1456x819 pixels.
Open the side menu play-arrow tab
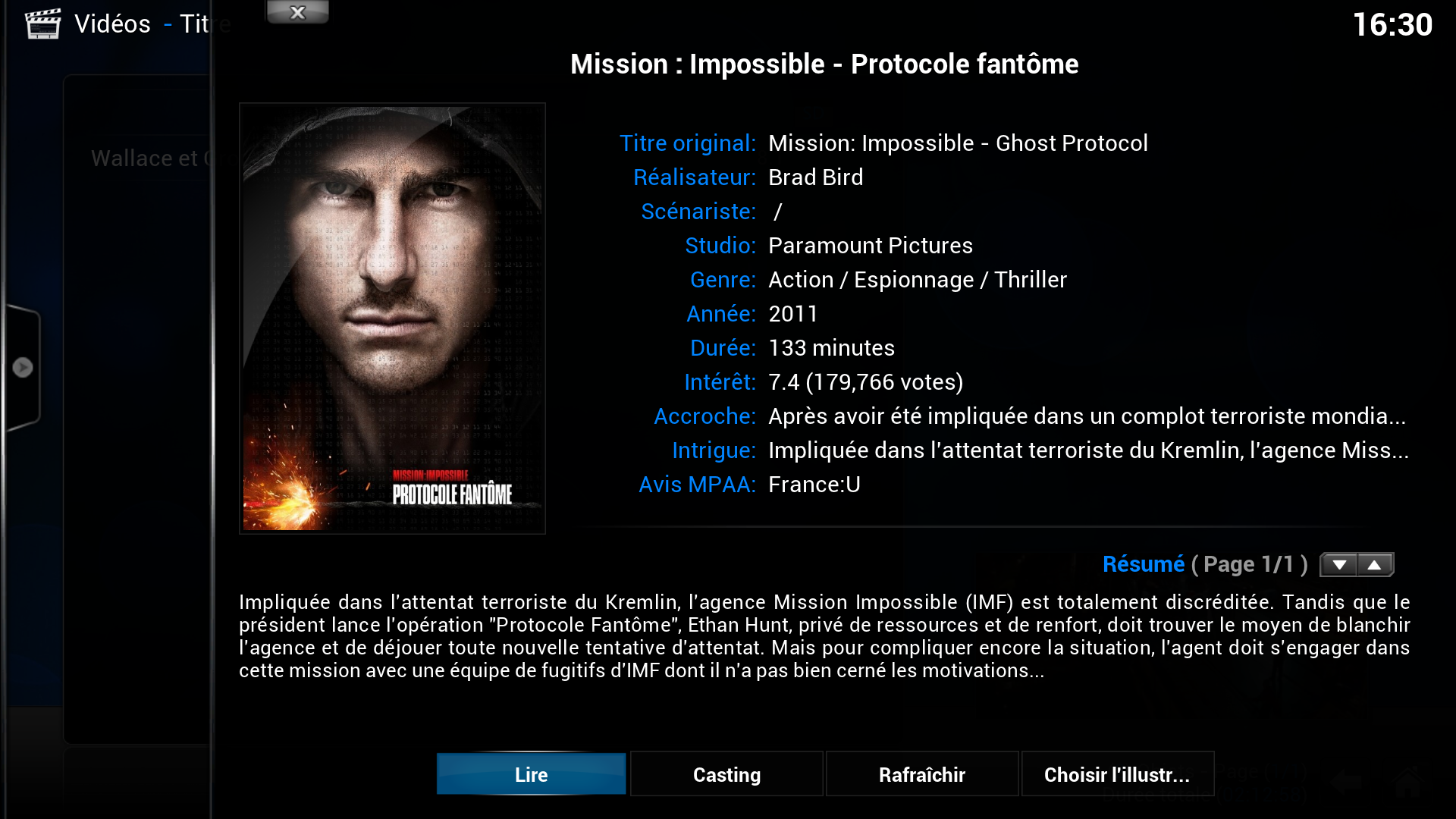point(22,368)
